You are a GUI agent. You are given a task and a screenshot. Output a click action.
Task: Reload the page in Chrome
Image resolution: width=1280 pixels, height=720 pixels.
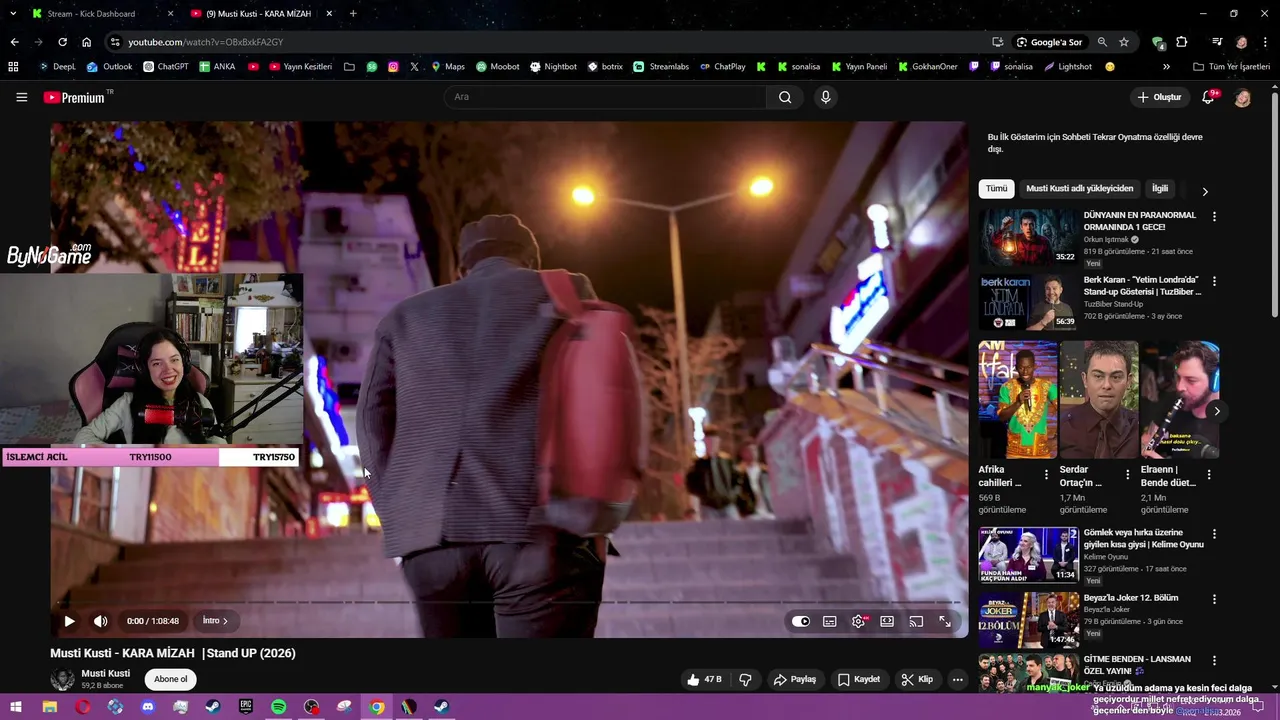click(62, 42)
